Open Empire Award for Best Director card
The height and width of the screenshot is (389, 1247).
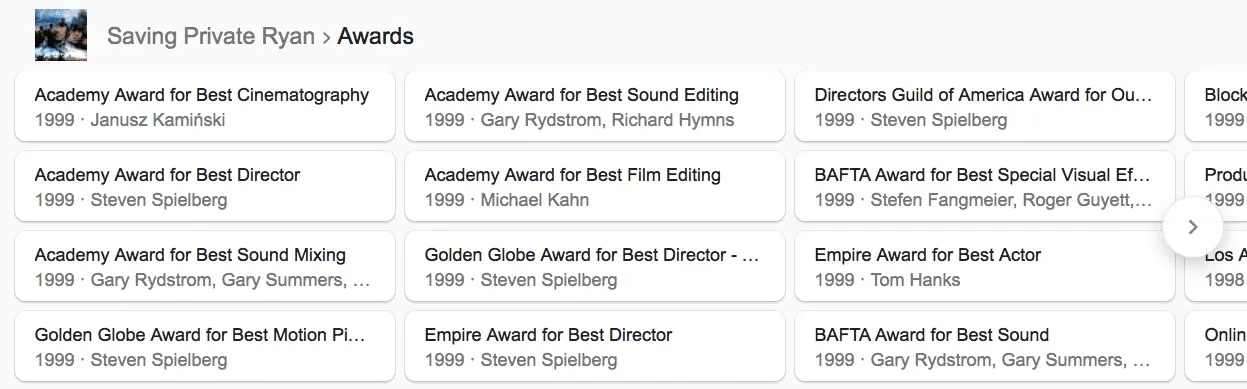tap(595, 347)
